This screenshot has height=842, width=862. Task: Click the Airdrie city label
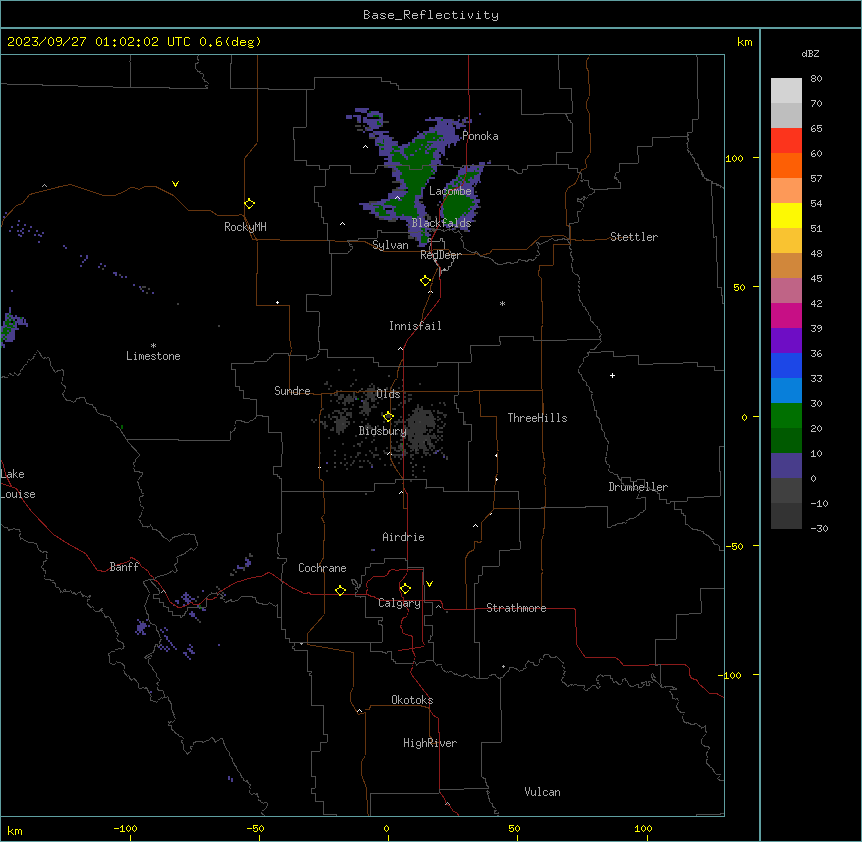pyautogui.click(x=404, y=537)
